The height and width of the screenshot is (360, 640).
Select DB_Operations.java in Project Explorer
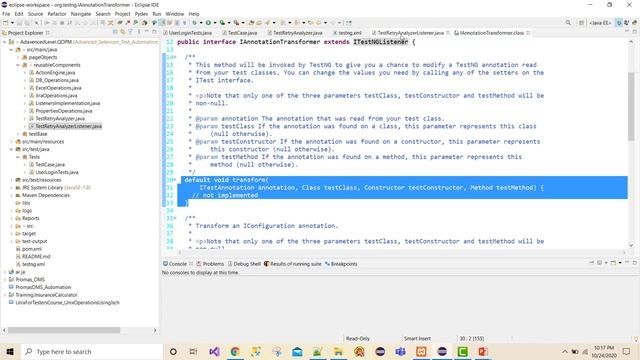coord(57,80)
